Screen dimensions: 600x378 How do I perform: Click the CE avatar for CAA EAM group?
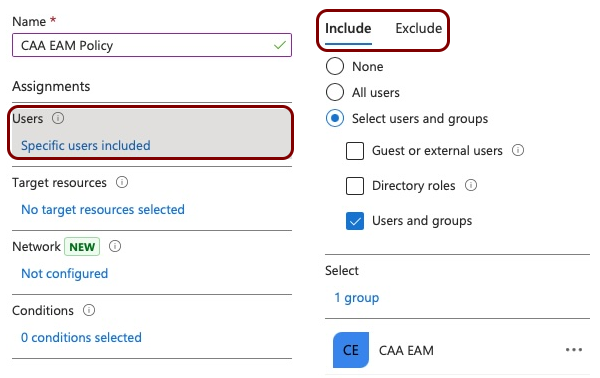click(351, 350)
